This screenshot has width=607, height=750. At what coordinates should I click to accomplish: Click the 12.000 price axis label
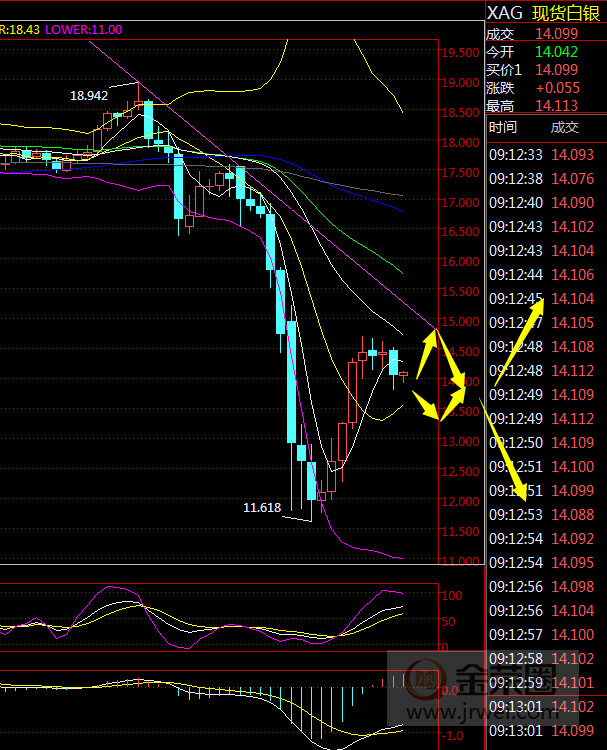click(x=460, y=502)
